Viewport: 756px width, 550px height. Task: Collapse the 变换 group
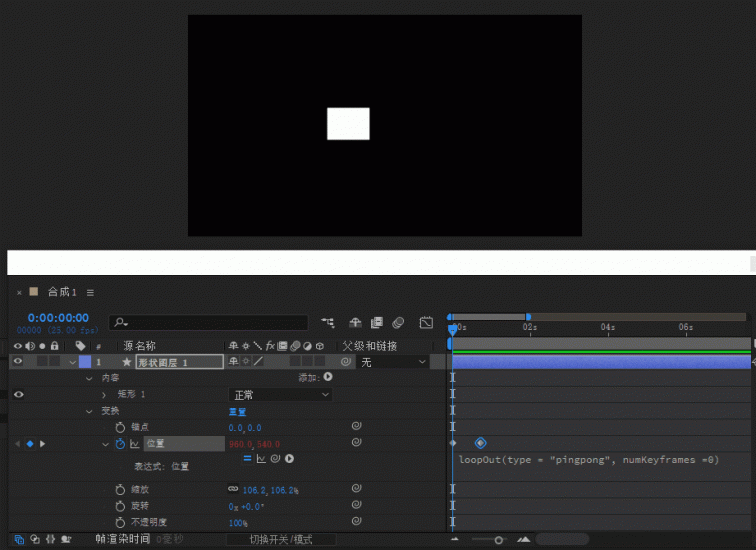click(89, 411)
